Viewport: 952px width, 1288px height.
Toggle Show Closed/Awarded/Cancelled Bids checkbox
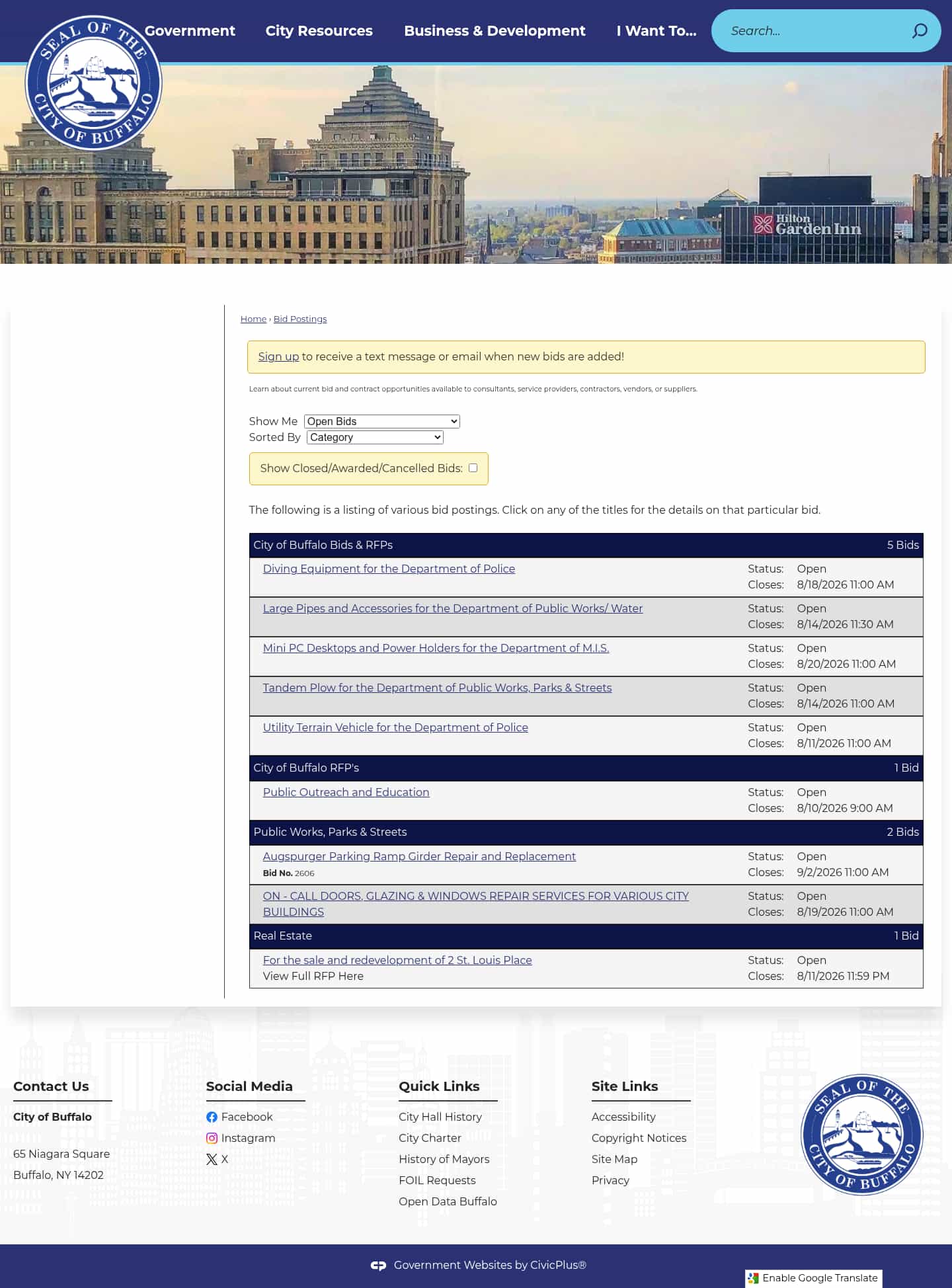473,468
